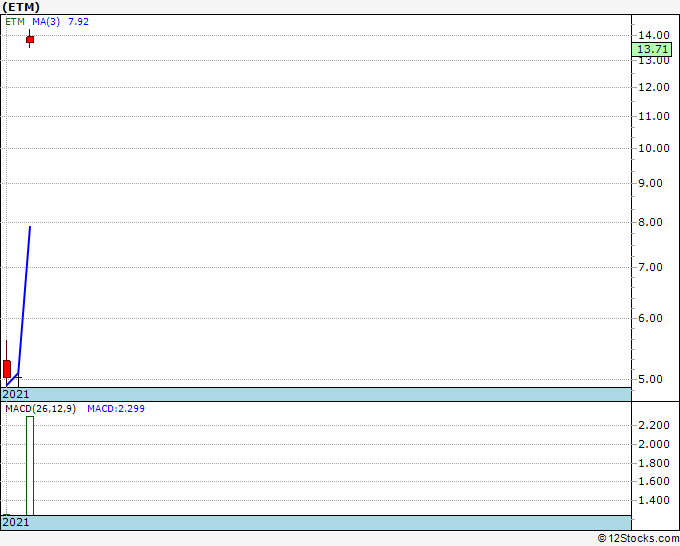Click the 6.00 price axis label
680x546 pixels.
(651, 318)
